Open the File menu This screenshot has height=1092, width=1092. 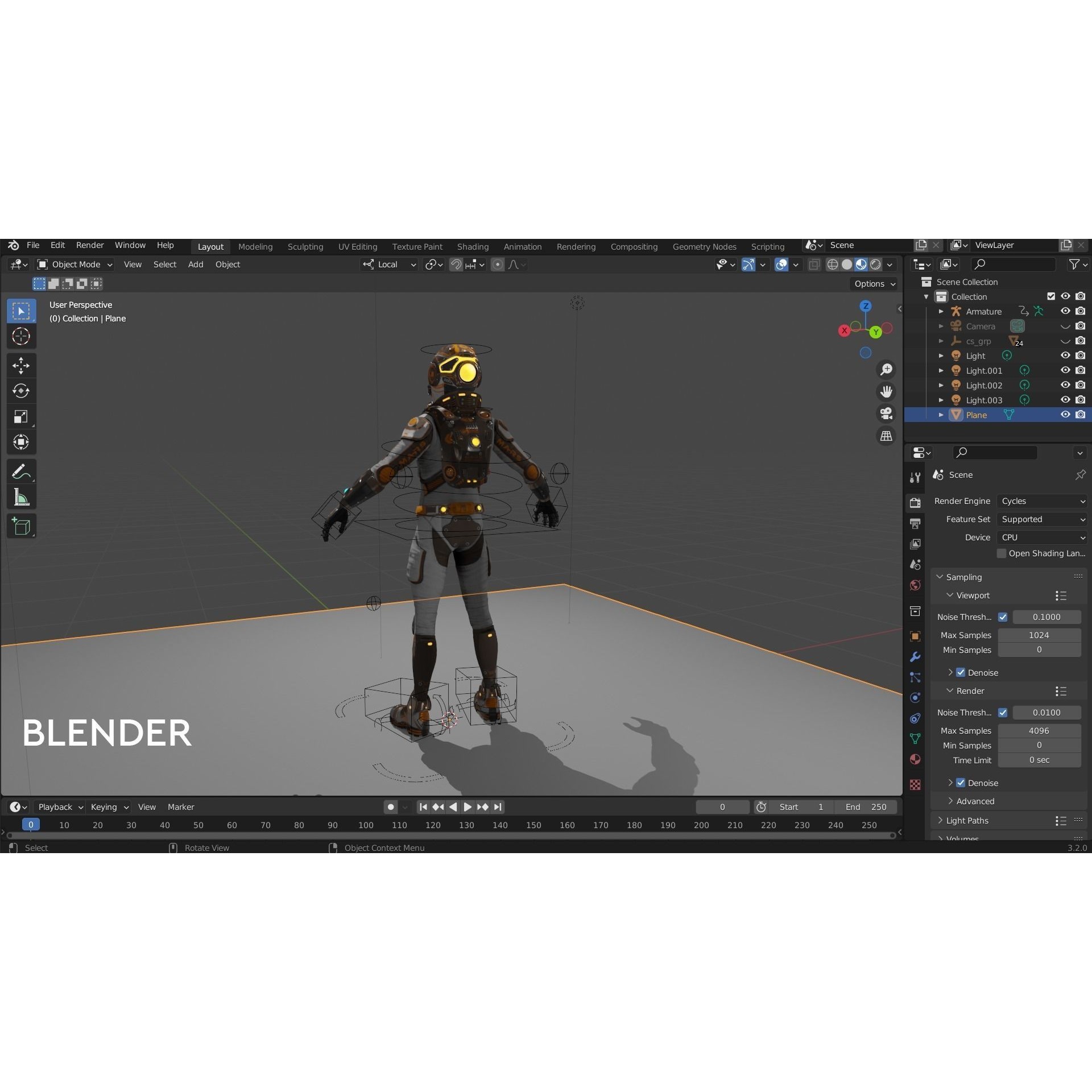click(33, 245)
